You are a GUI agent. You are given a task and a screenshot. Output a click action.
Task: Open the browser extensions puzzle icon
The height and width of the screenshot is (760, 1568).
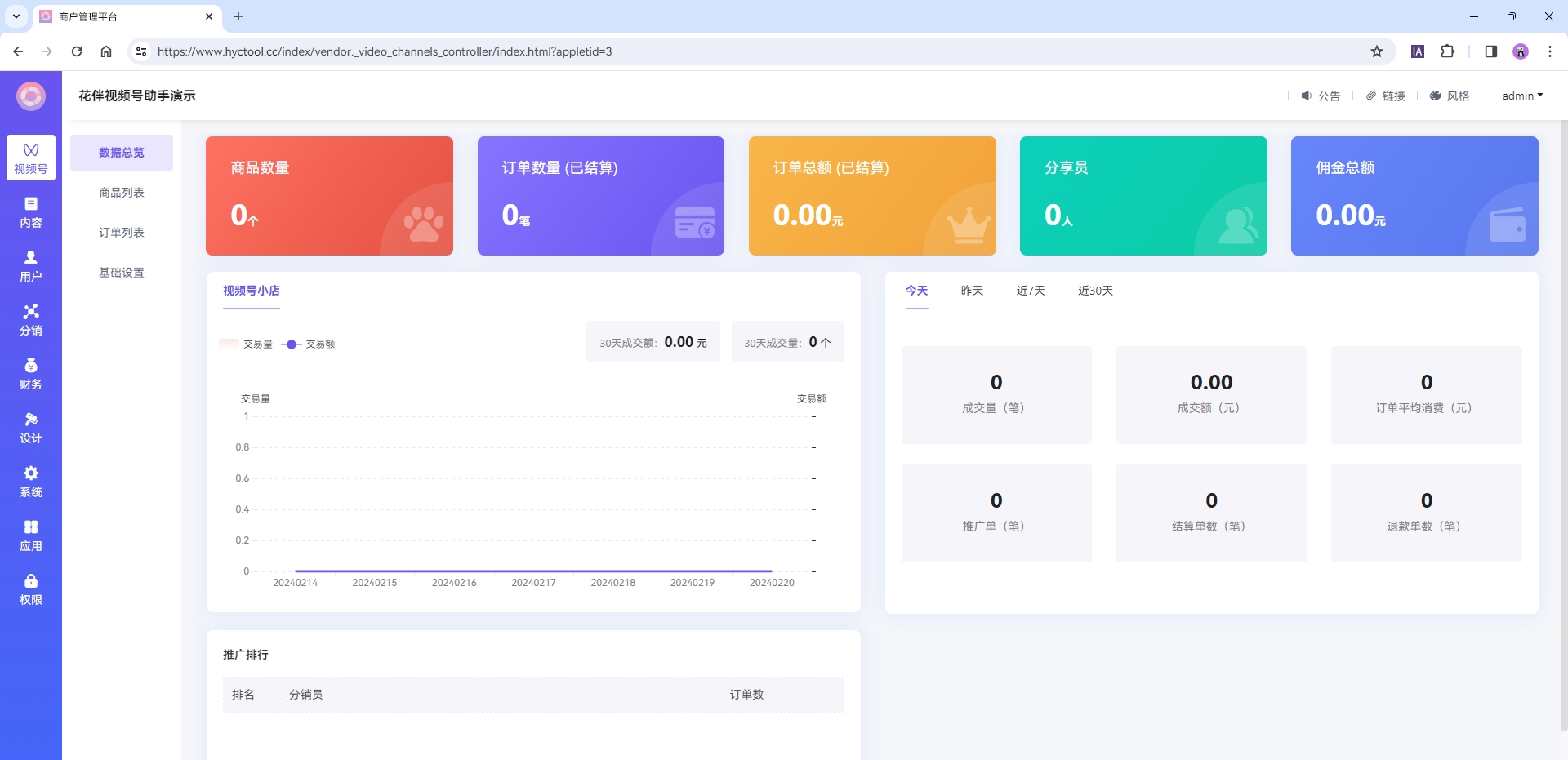click(1447, 51)
